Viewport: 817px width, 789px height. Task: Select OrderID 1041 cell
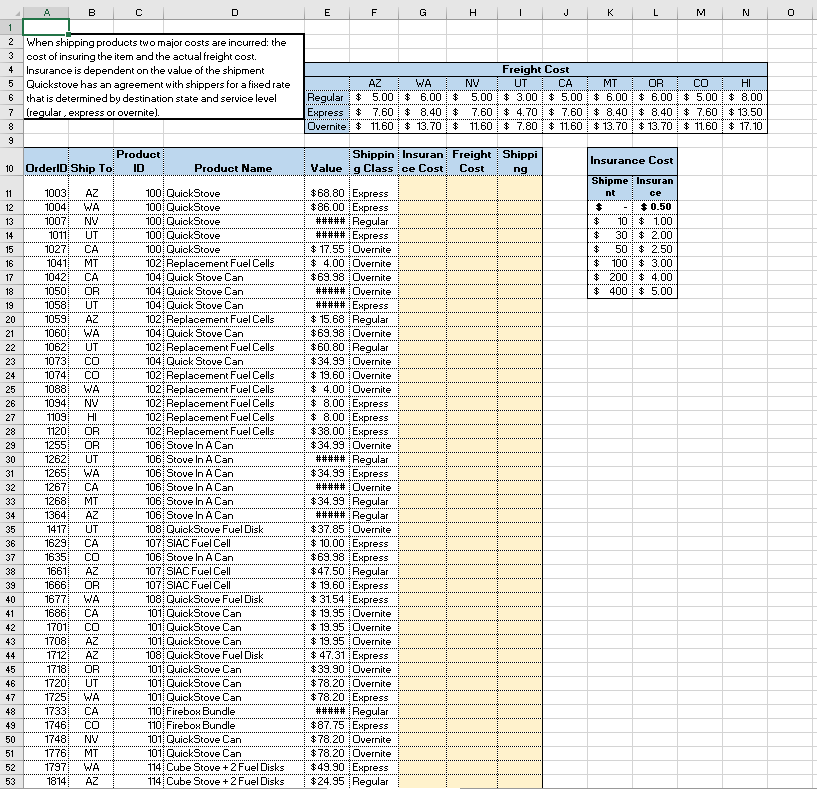pos(46,263)
